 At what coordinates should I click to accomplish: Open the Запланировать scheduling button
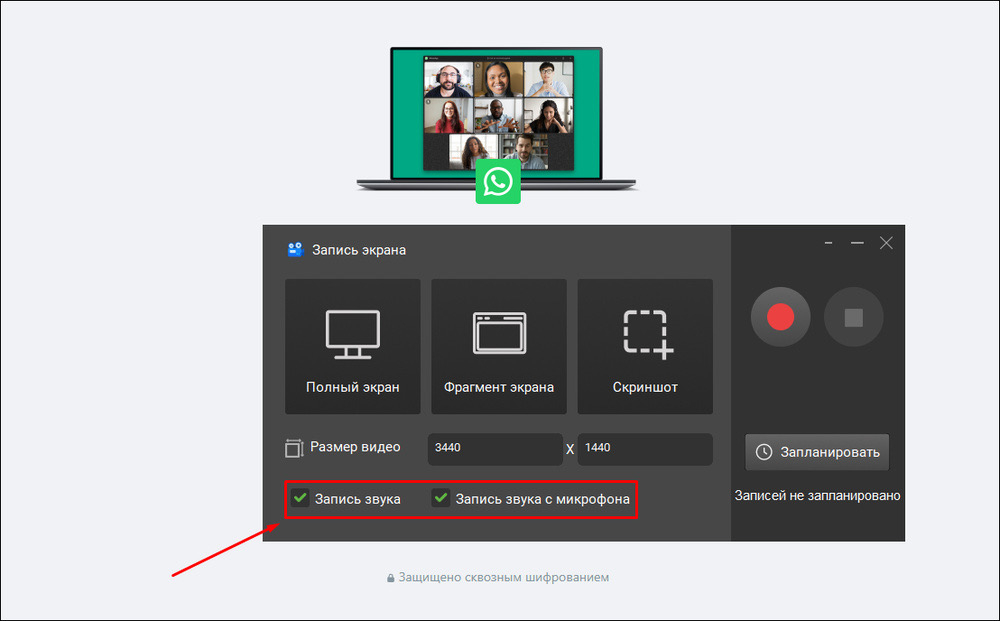(817, 452)
